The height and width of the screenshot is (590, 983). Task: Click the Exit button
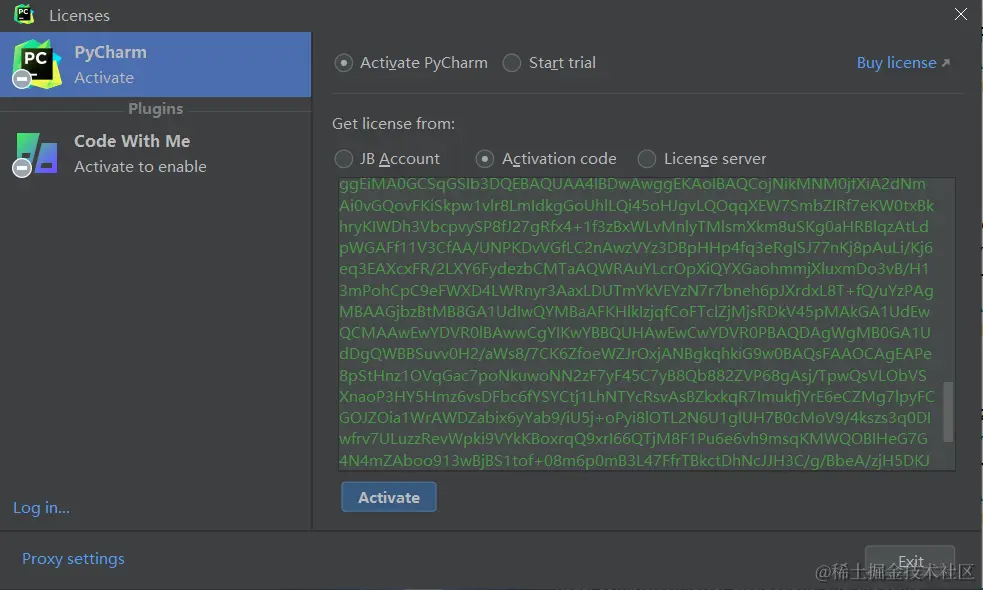click(x=909, y=561)
